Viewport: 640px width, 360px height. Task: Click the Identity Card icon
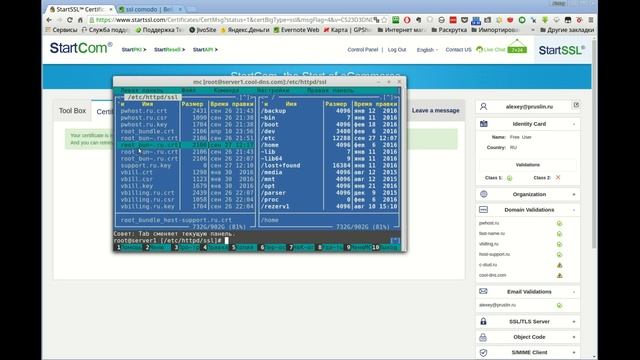[x=484, y=124]
